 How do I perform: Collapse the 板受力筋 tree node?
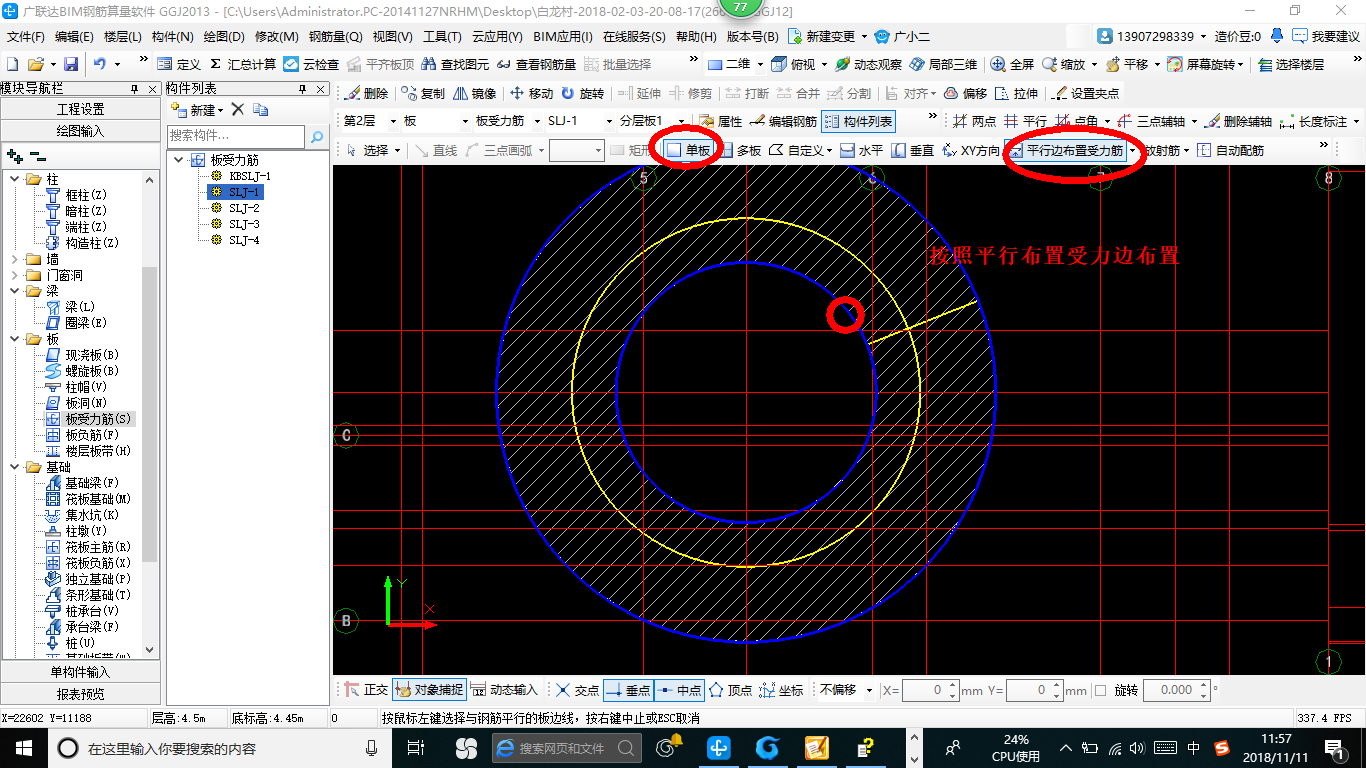[178, 160]
